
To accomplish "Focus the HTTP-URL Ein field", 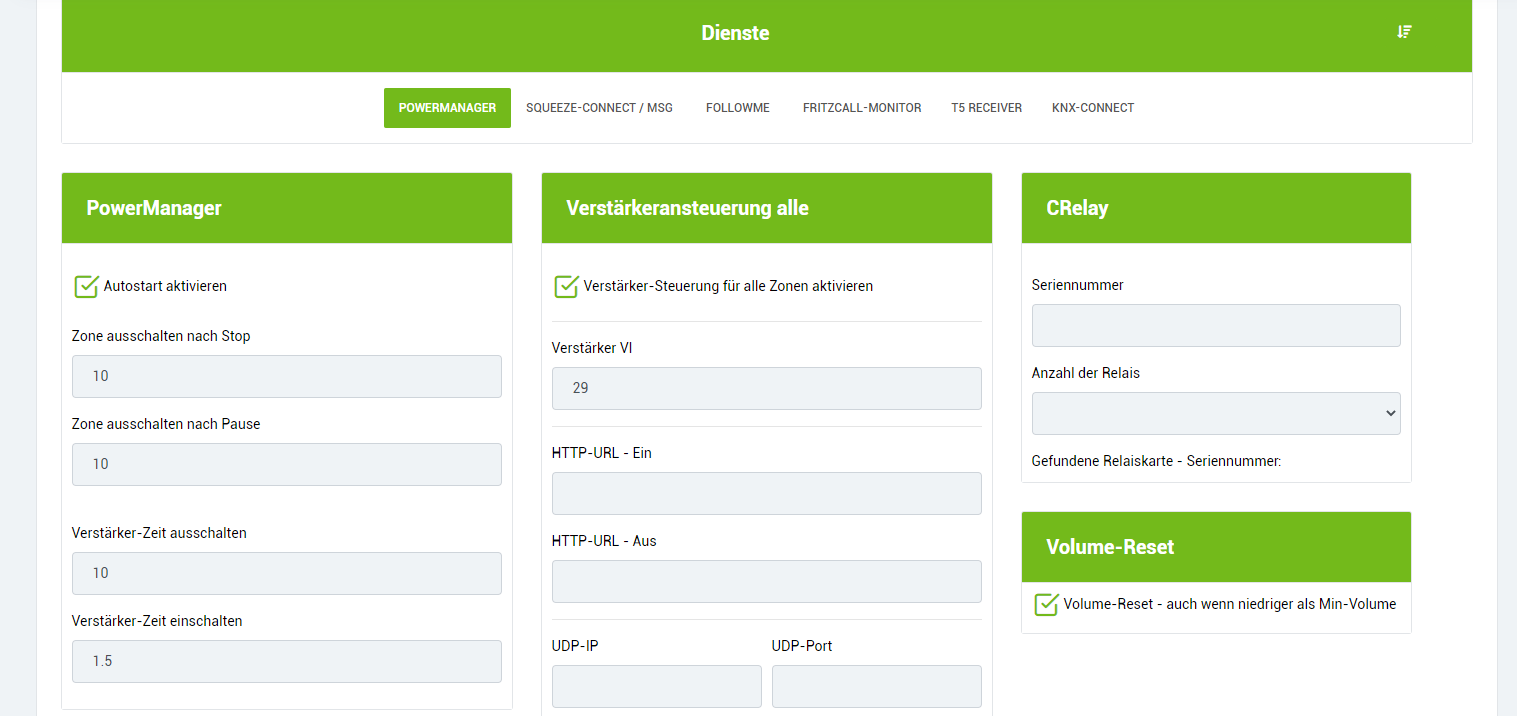I will coord(766,493).
